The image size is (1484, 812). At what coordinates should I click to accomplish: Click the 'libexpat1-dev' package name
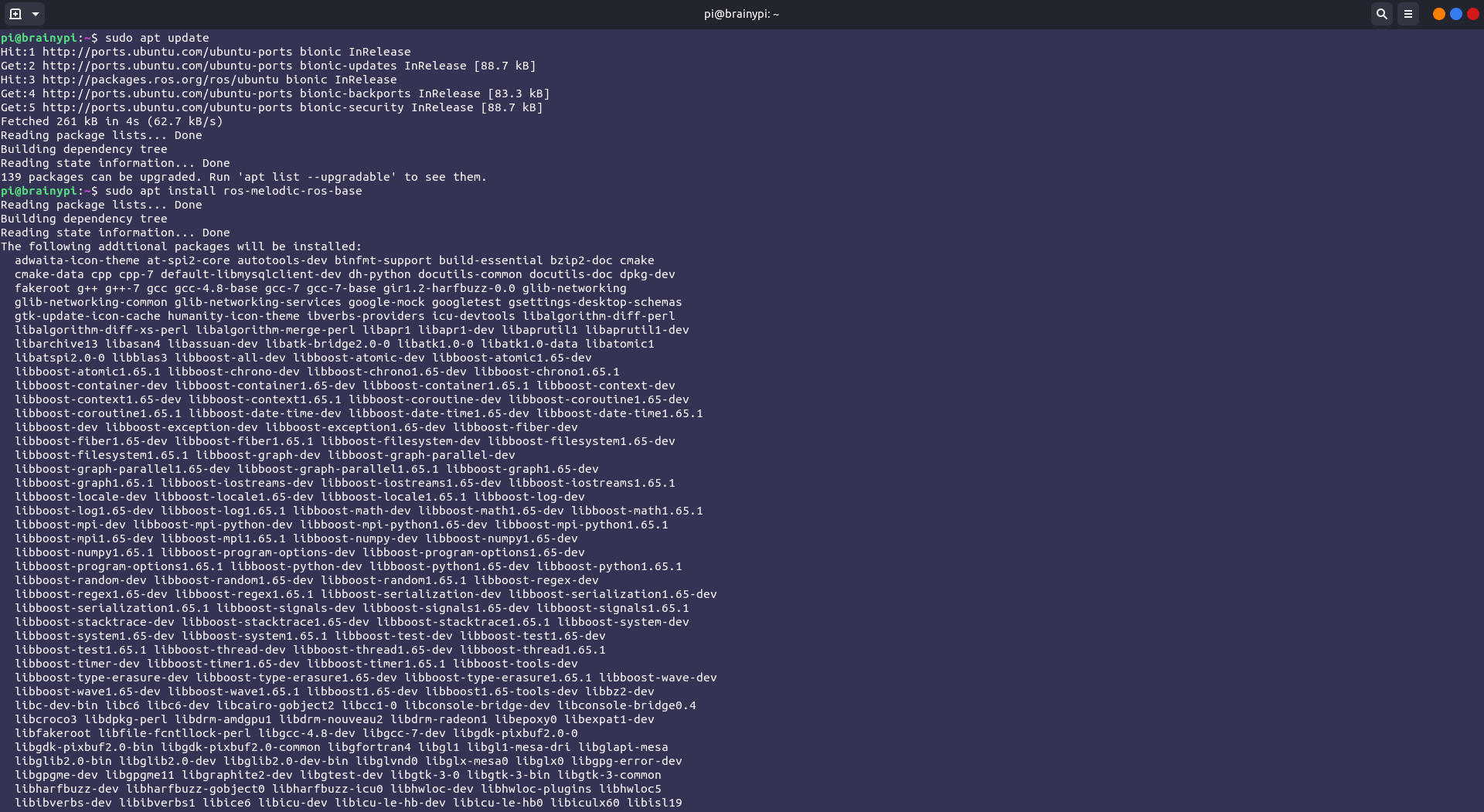pos(609,719)
